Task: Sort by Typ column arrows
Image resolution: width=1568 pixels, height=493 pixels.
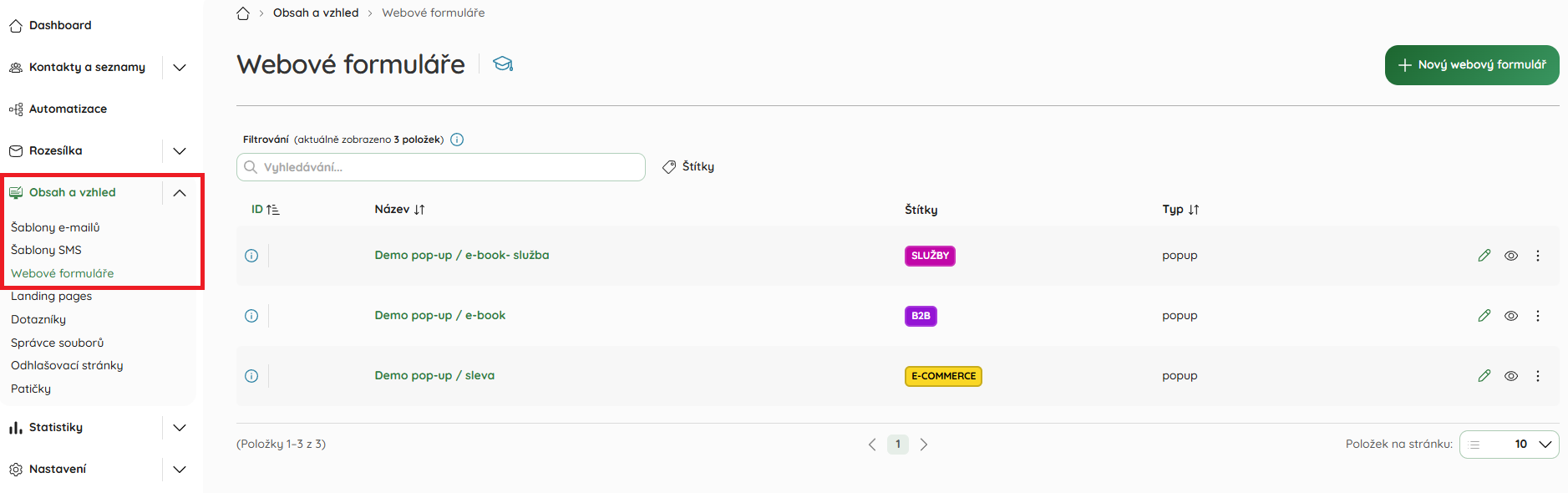Action: tap(1194, 210)
